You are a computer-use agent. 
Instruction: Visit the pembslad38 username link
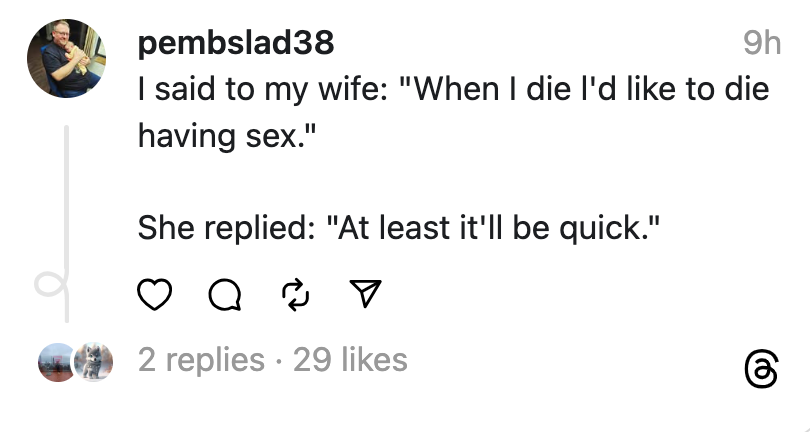click(235, 44)
